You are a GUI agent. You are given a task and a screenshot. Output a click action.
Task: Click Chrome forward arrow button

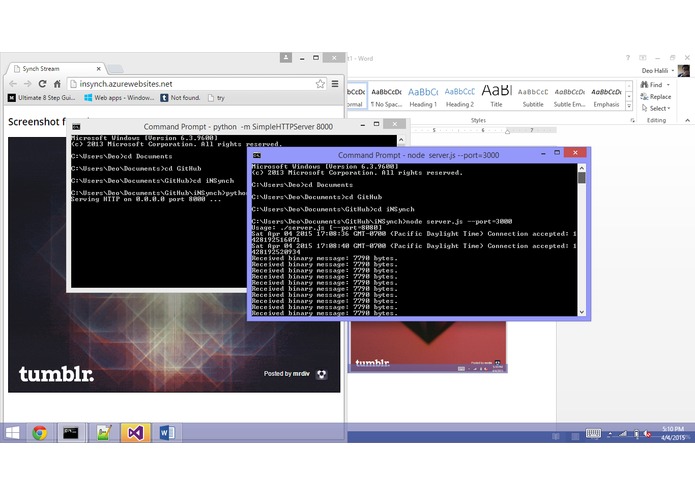click(x=27, y=84)
